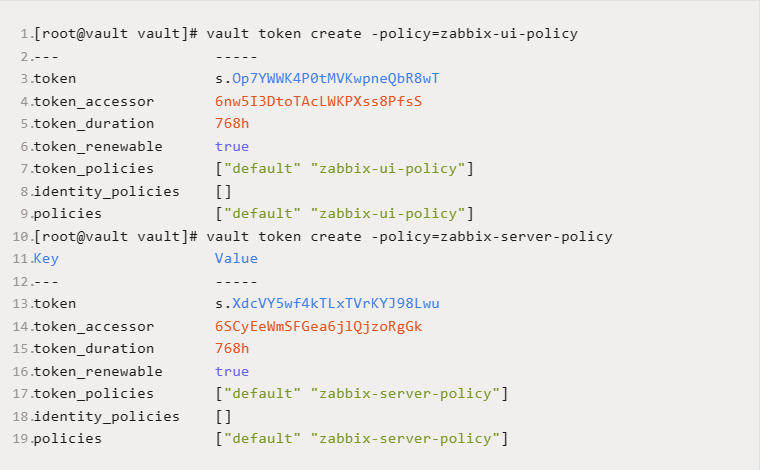Click the token_policies label on line 17
The height and width of the screenshot is (470, 760).
pyautogui.click(x=94, y=393)
